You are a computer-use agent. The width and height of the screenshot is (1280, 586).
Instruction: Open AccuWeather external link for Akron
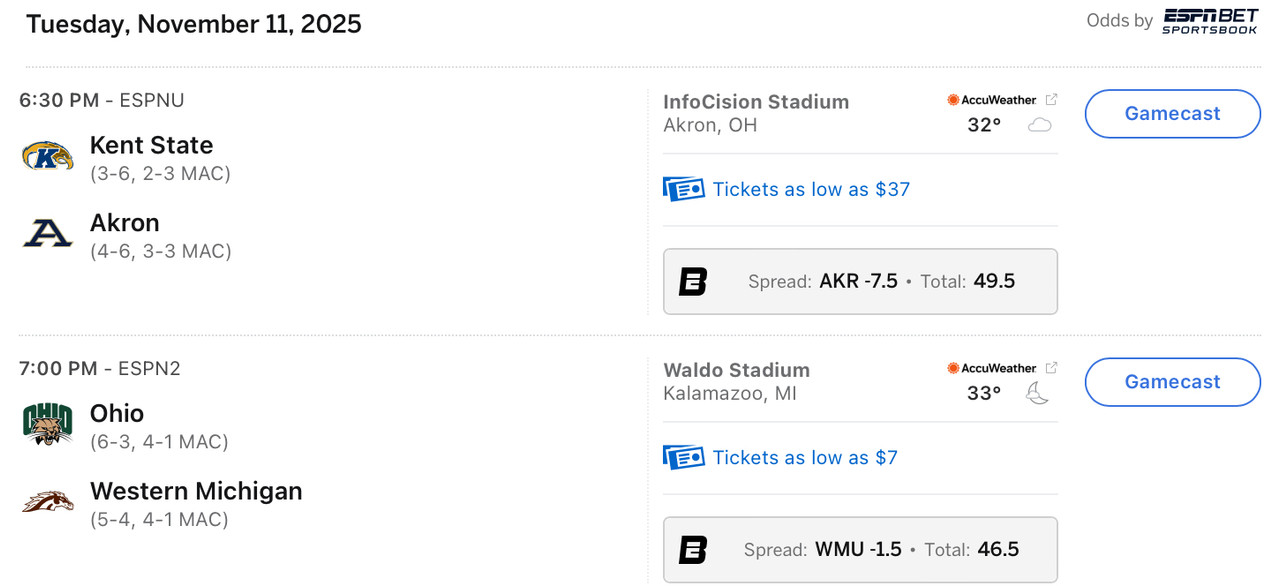[1051, 99]
